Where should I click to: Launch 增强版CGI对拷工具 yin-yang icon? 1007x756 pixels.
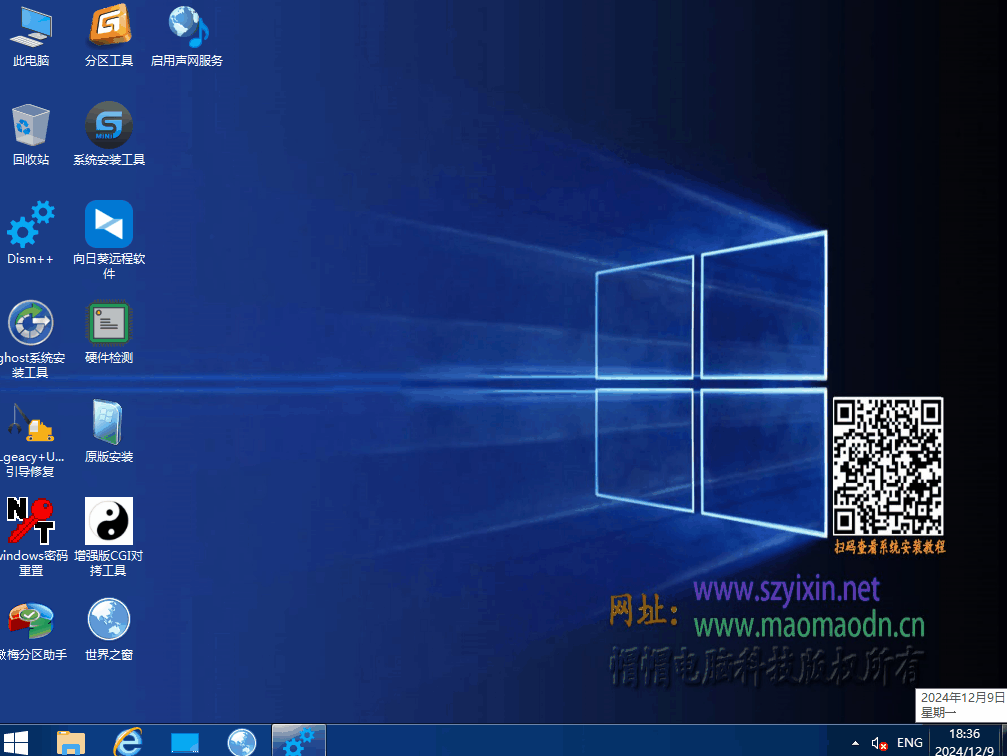pyautogui.click(x=109, y=522)
